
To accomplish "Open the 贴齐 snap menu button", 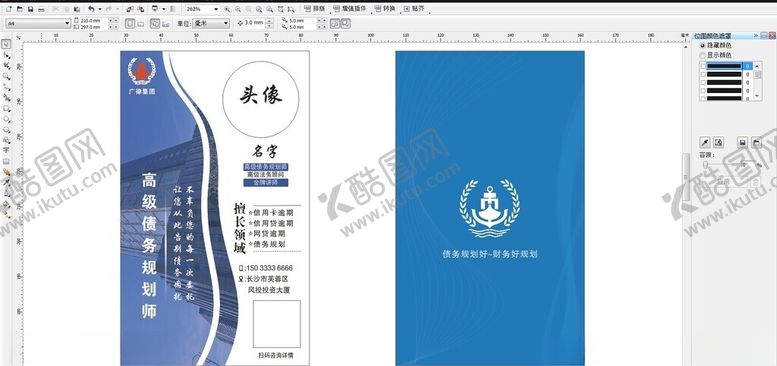I will pyautogui.click(x=414, y=9).
